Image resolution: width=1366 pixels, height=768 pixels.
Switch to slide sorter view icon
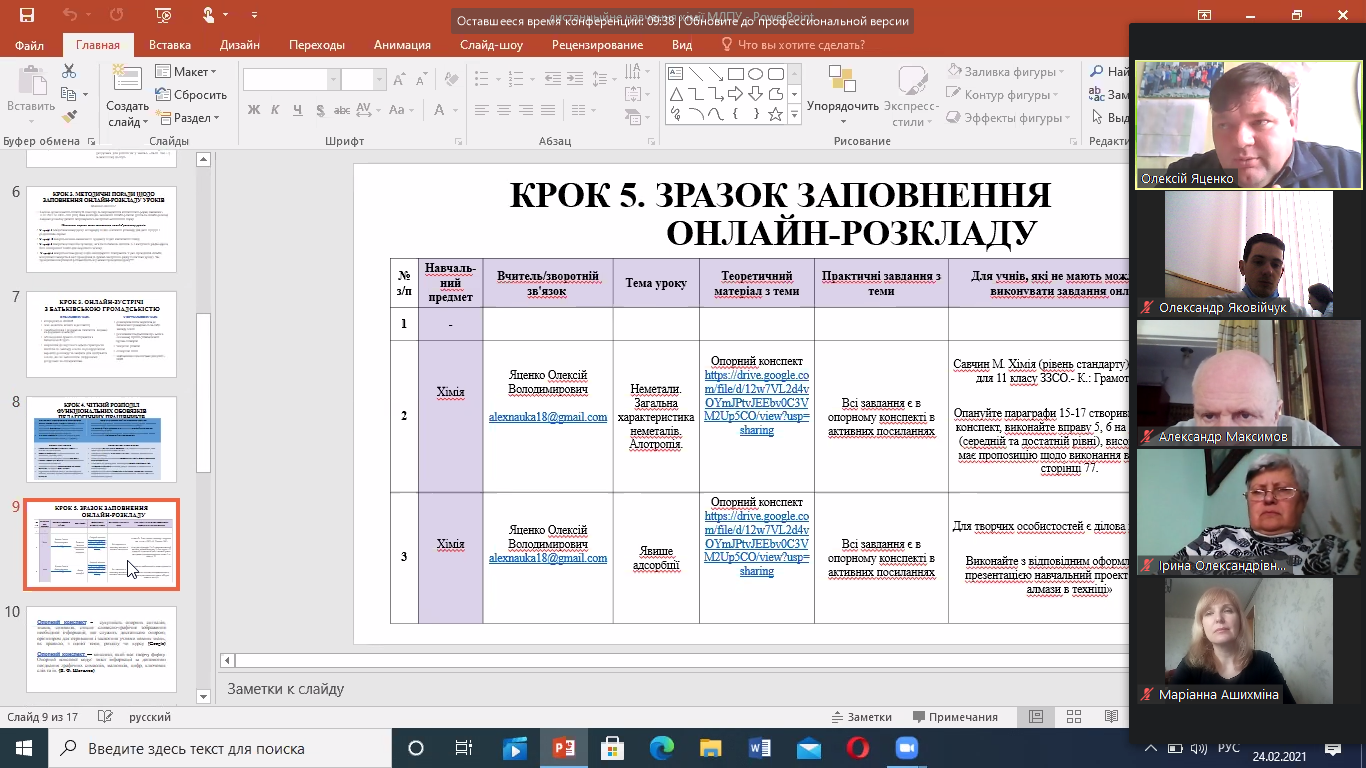pos(1074,717)
